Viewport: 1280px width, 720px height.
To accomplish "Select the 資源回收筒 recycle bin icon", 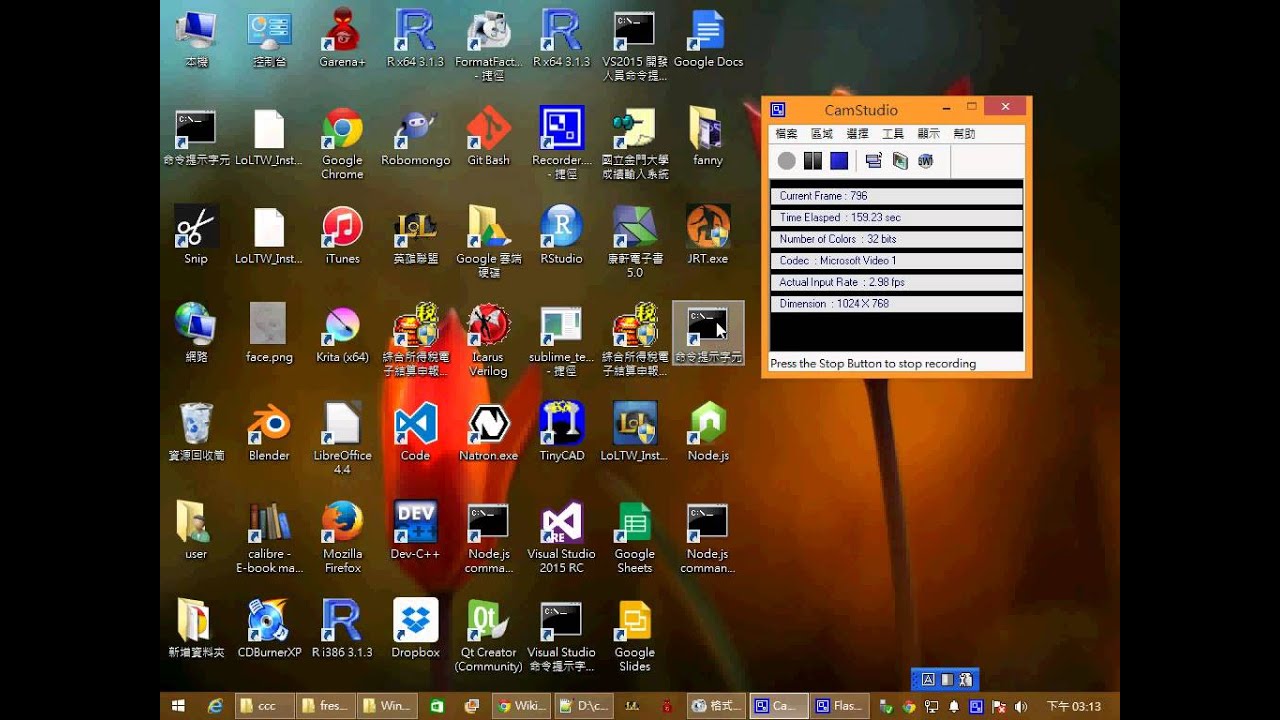I will coord(196,432).
